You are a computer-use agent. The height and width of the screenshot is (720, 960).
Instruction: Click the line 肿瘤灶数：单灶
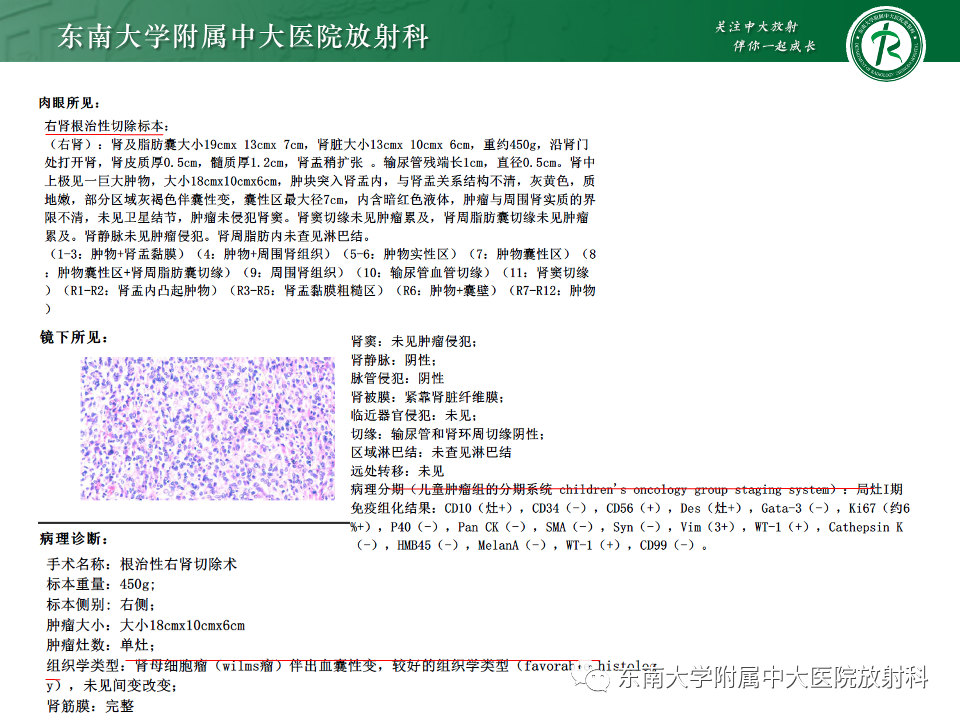coord(101,645)
